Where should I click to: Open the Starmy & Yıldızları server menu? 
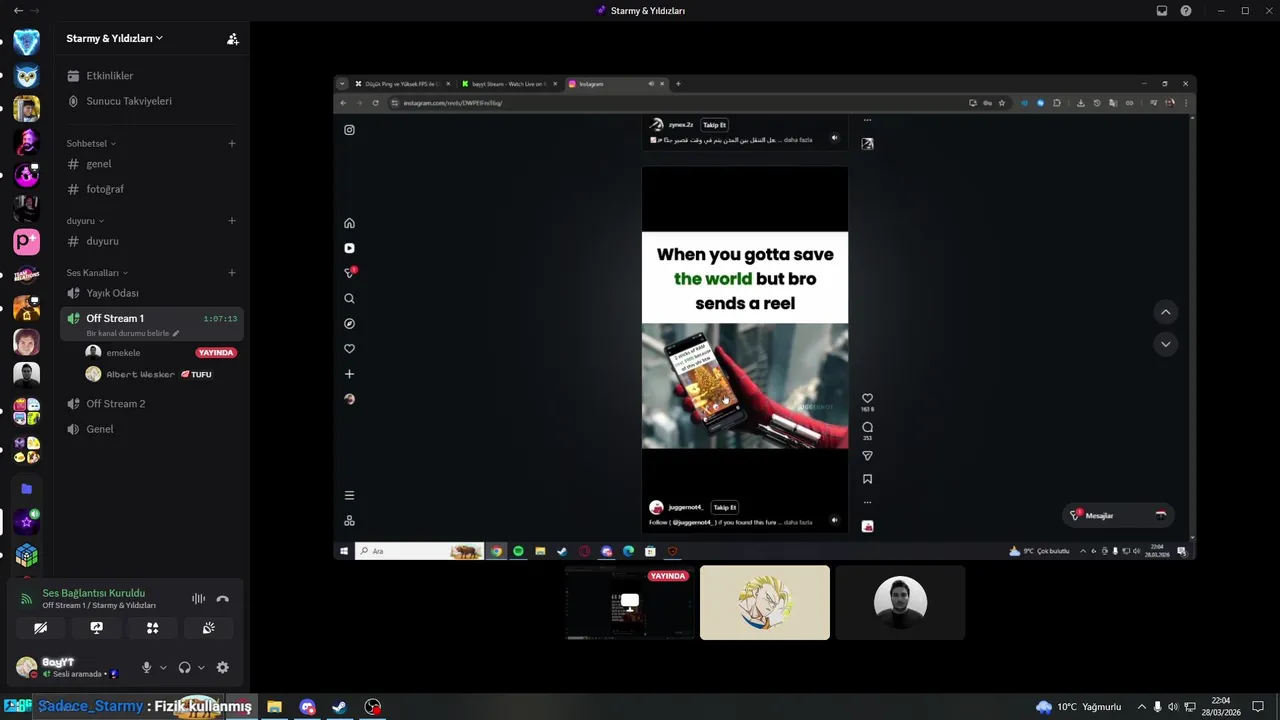click(x=114, y=38)
